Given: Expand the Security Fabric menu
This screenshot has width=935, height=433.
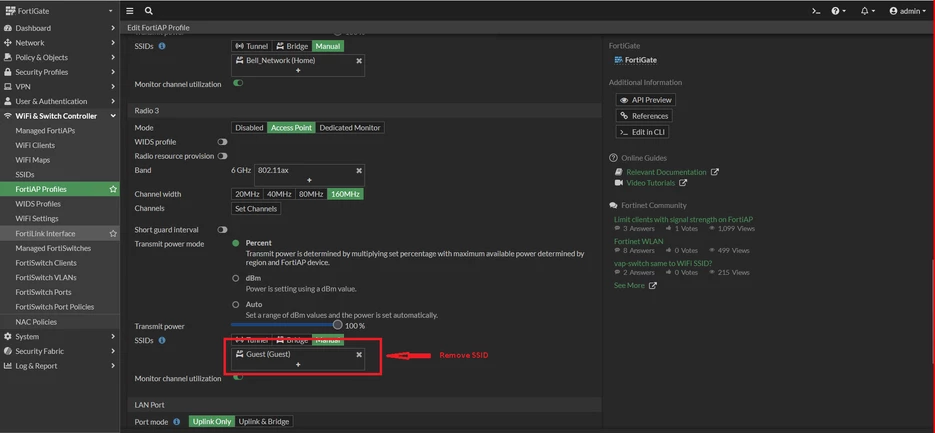Looking at the screenshot, I should pyautogui.click(x=60, y=351).
